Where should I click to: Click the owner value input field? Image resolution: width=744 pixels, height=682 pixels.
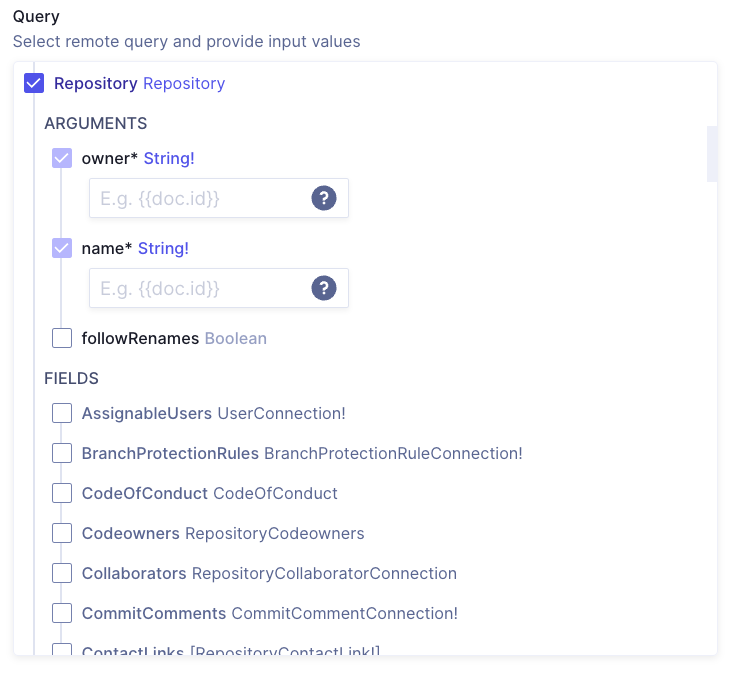[200, 198]
